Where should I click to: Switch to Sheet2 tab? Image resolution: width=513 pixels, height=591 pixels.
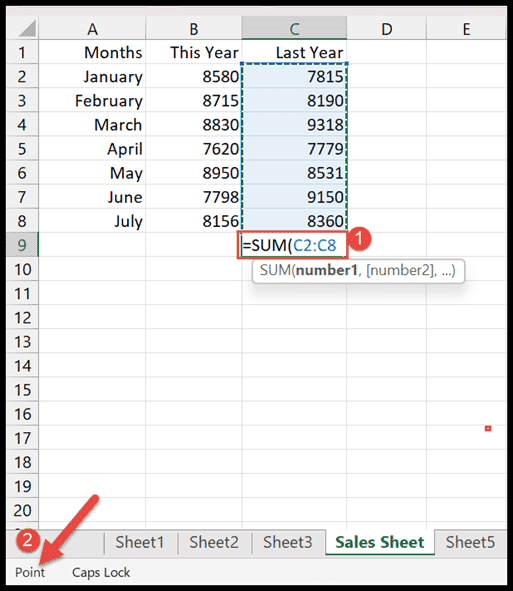(214, 542)
